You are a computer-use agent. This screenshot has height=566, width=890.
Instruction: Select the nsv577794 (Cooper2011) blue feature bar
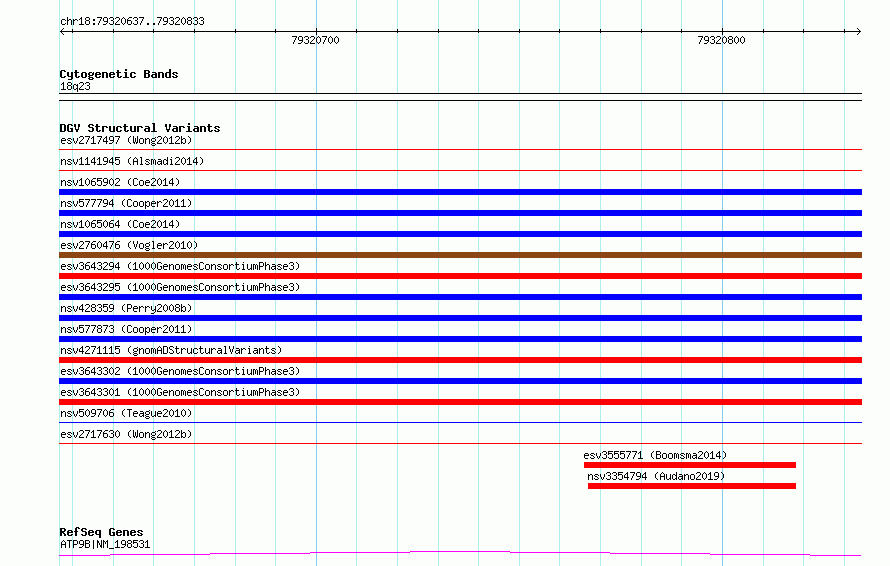point(460,213)
